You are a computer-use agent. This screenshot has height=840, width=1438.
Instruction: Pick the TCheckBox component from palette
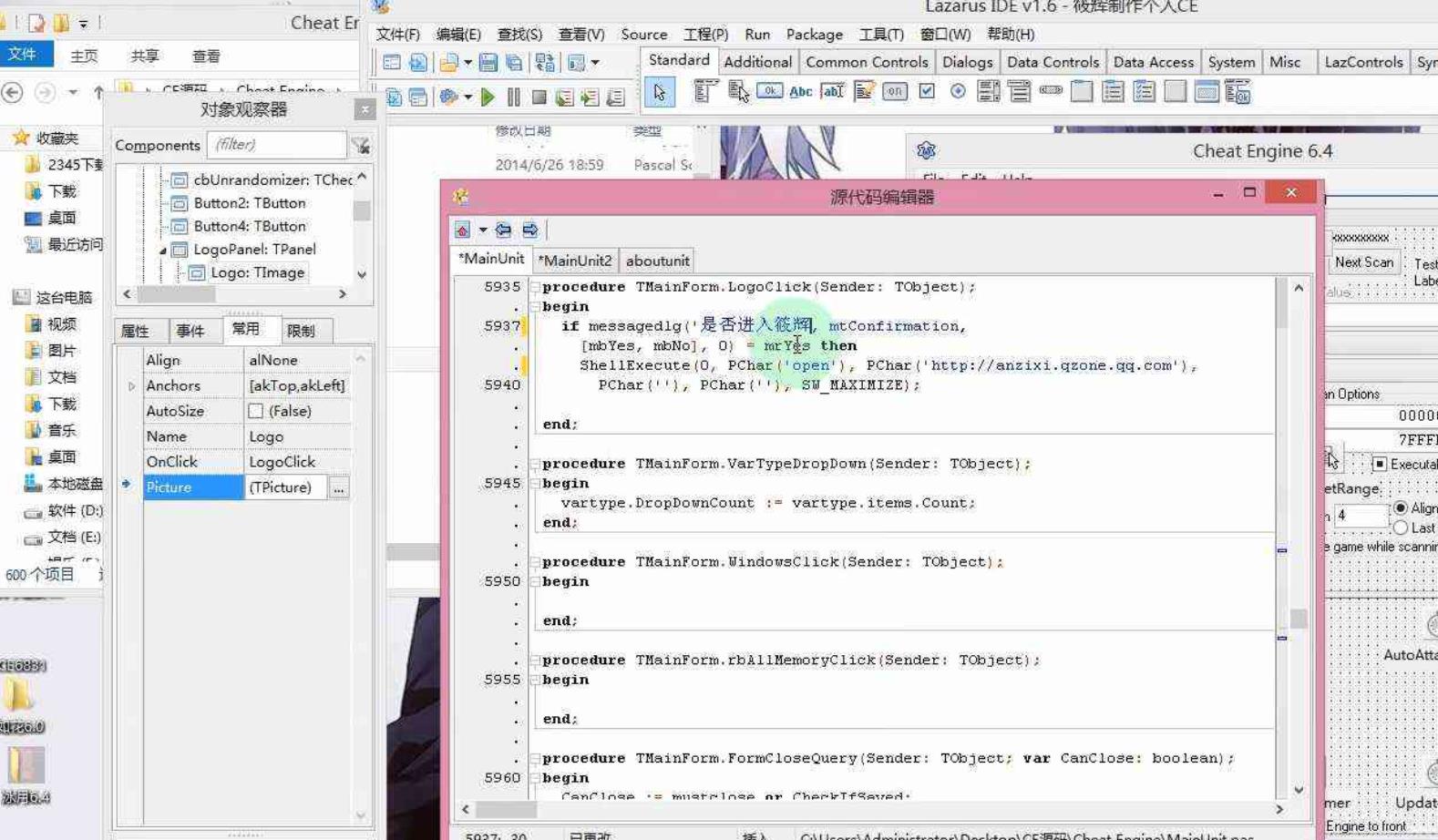click(927, 91)
